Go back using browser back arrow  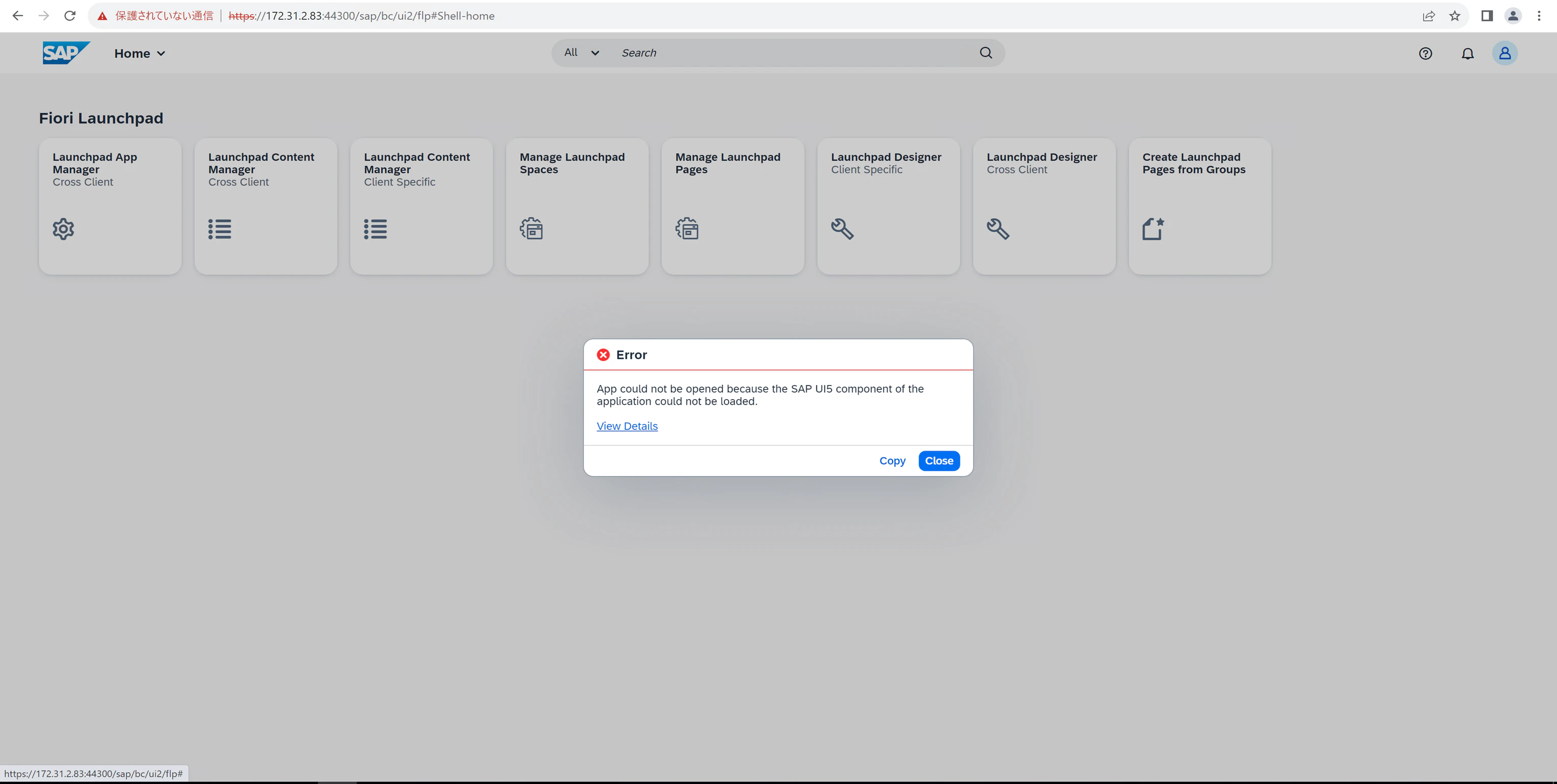(17, 16)
